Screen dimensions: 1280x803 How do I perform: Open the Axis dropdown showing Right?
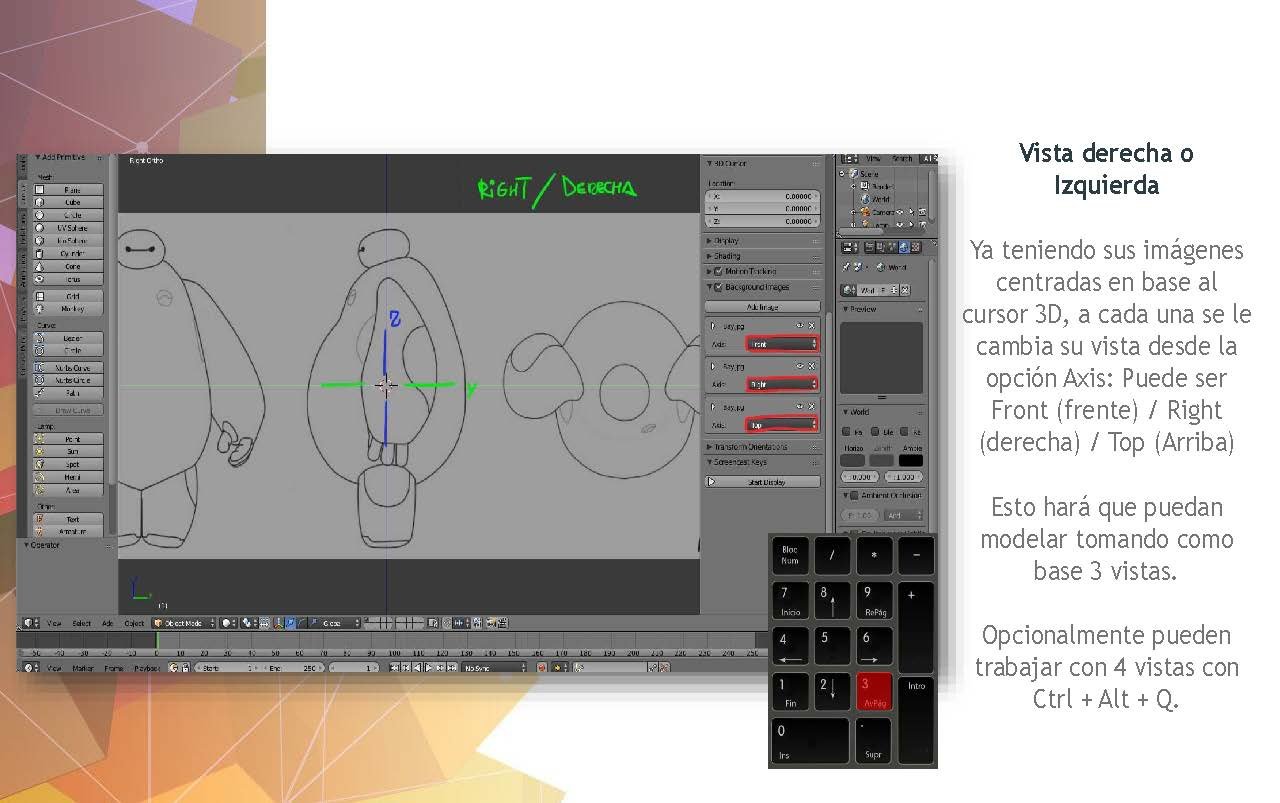(783, 384)
